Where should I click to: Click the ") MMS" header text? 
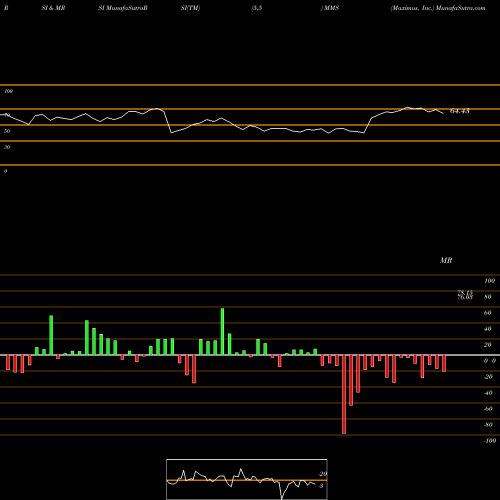tap(330, 8)
